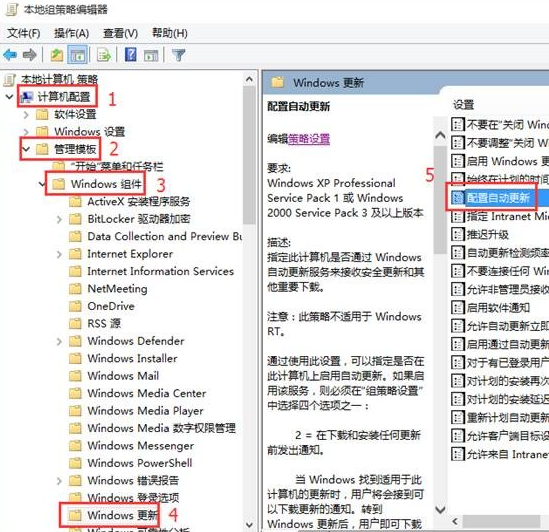Viewport: 549px width, 532px height.
Task: Click the Export list toolbar icon
Action: (104, 55)
